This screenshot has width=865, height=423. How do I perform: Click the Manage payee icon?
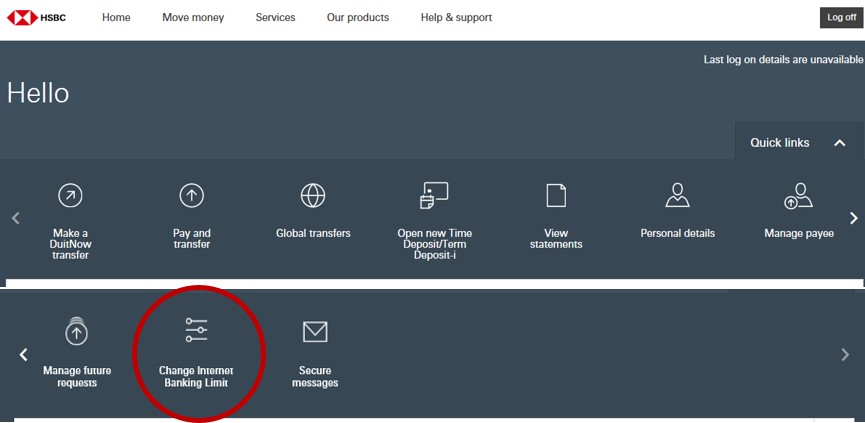click(x=798, y=195)
